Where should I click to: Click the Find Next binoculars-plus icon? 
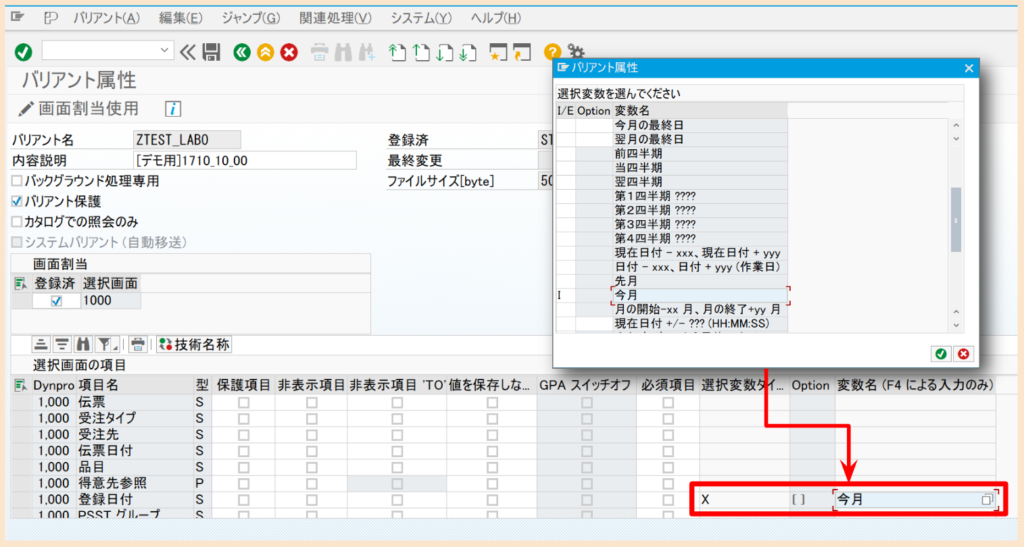coord(366,52)
